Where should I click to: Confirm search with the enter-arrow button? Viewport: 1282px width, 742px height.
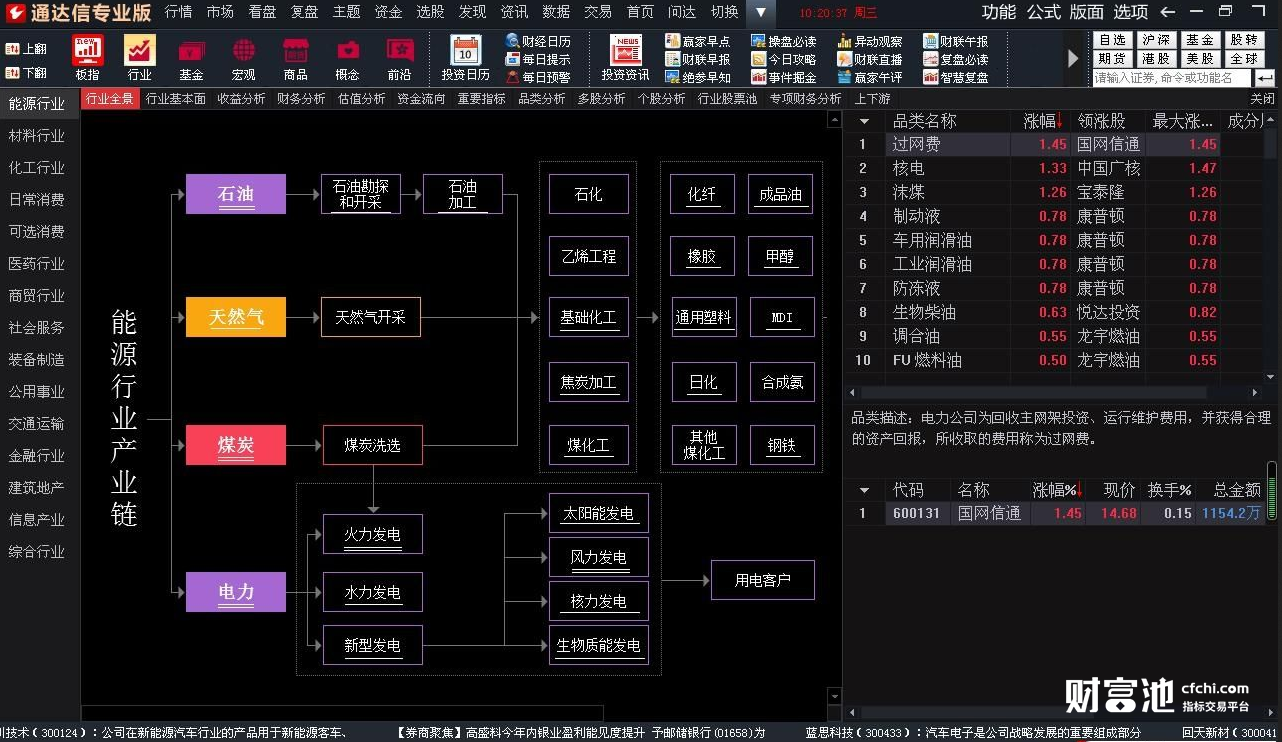1265,77
